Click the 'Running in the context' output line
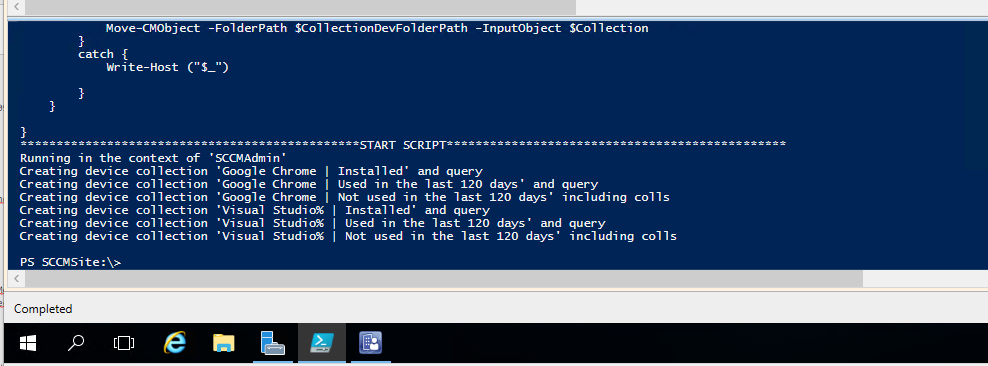This screenshot has width=988, height=366. (153, 158)
